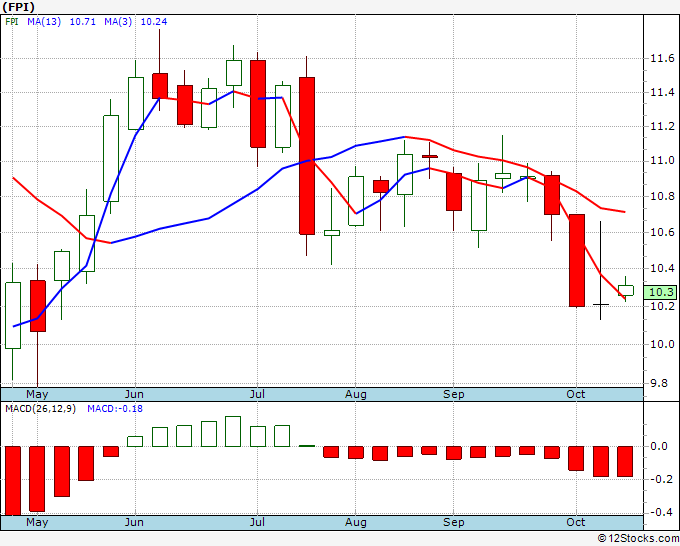Click the tallest green MACD bar in late June
This screenshot has height=546, width=680.
tap(233, 432)
